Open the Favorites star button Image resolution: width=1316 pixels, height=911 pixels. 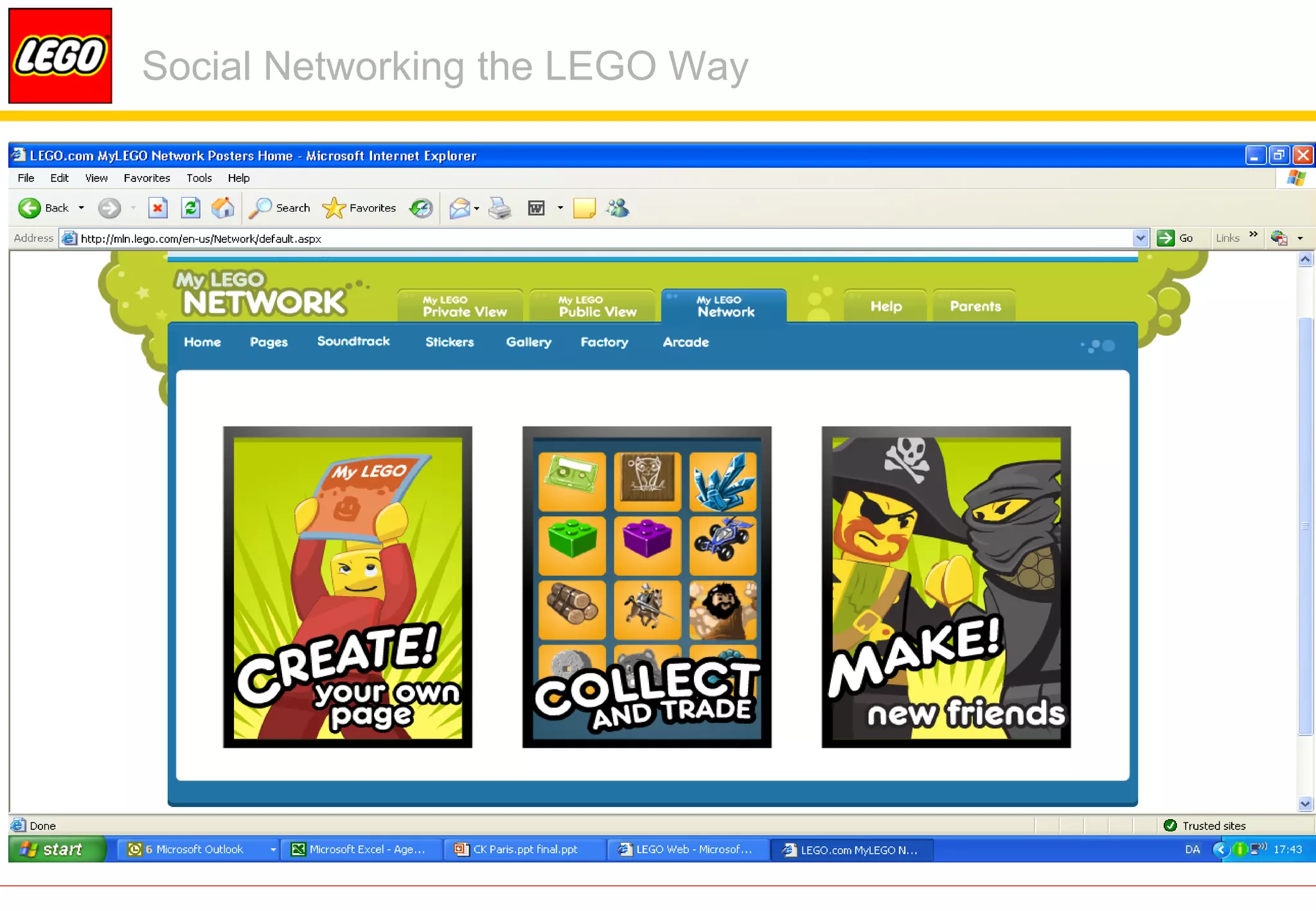pyautogui.click(x=359, y=208)
